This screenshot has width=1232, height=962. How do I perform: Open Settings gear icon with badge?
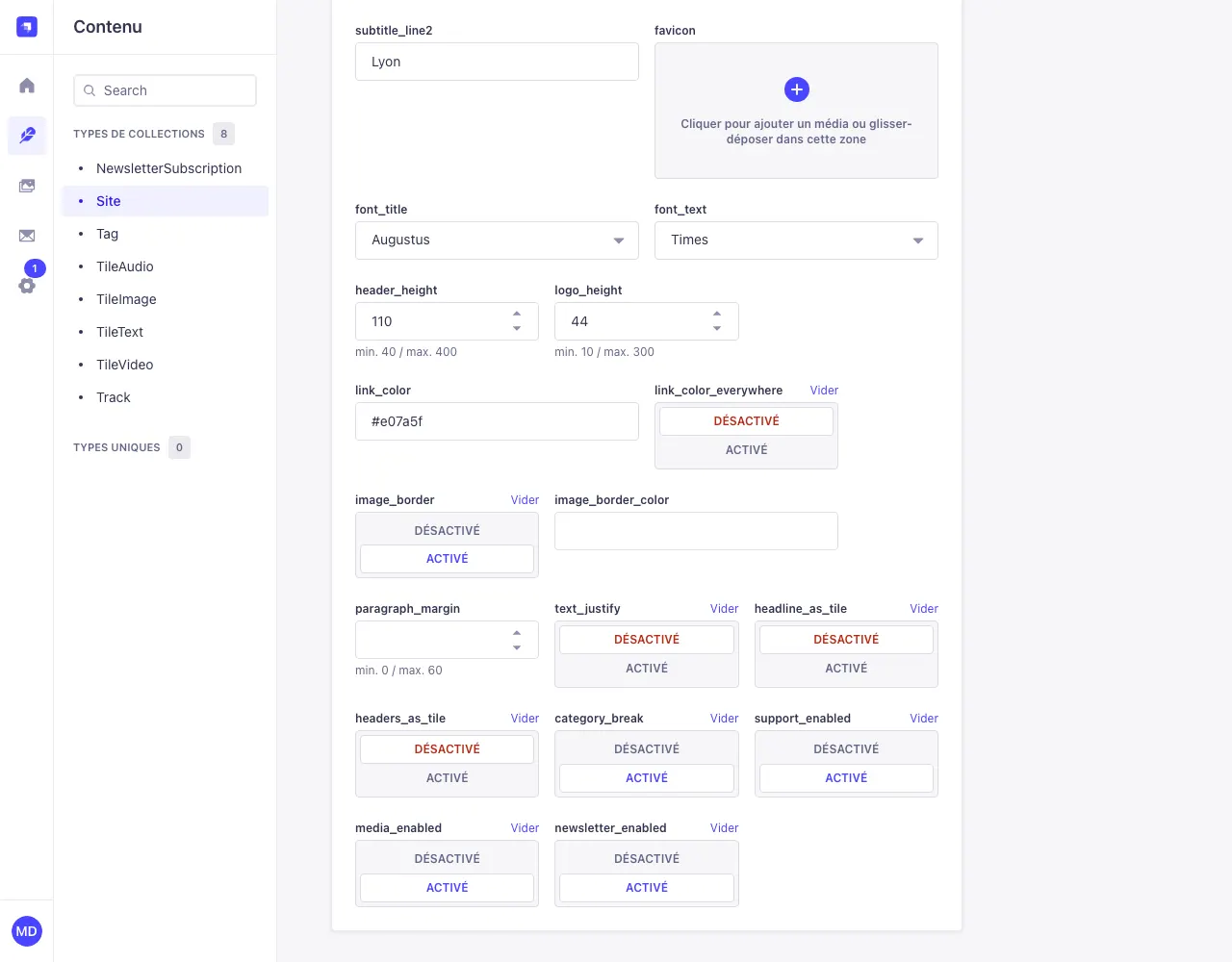tap(27, 285)
